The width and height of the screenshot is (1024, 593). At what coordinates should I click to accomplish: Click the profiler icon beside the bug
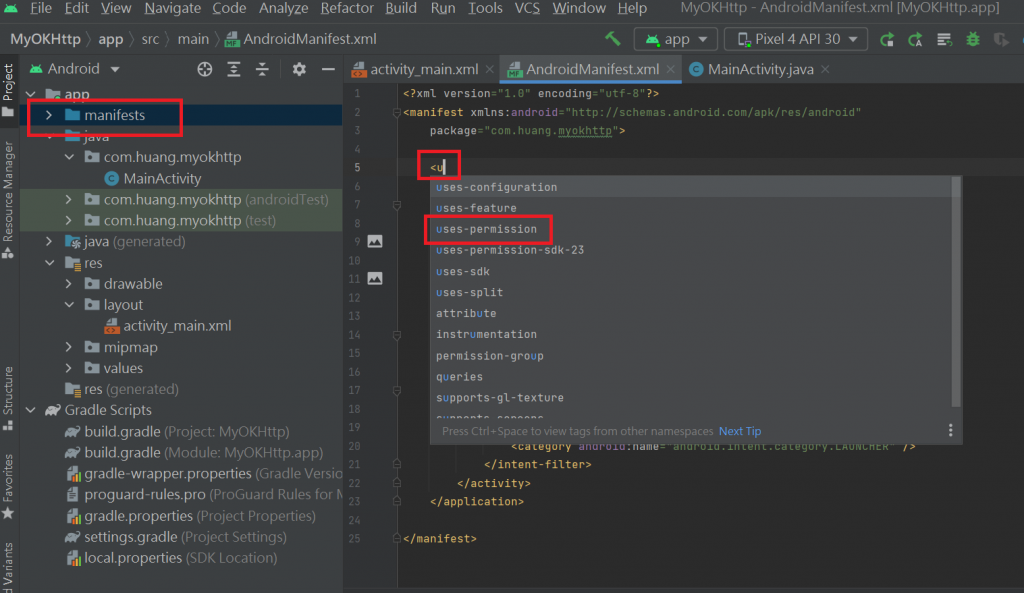pos(1001,39)
